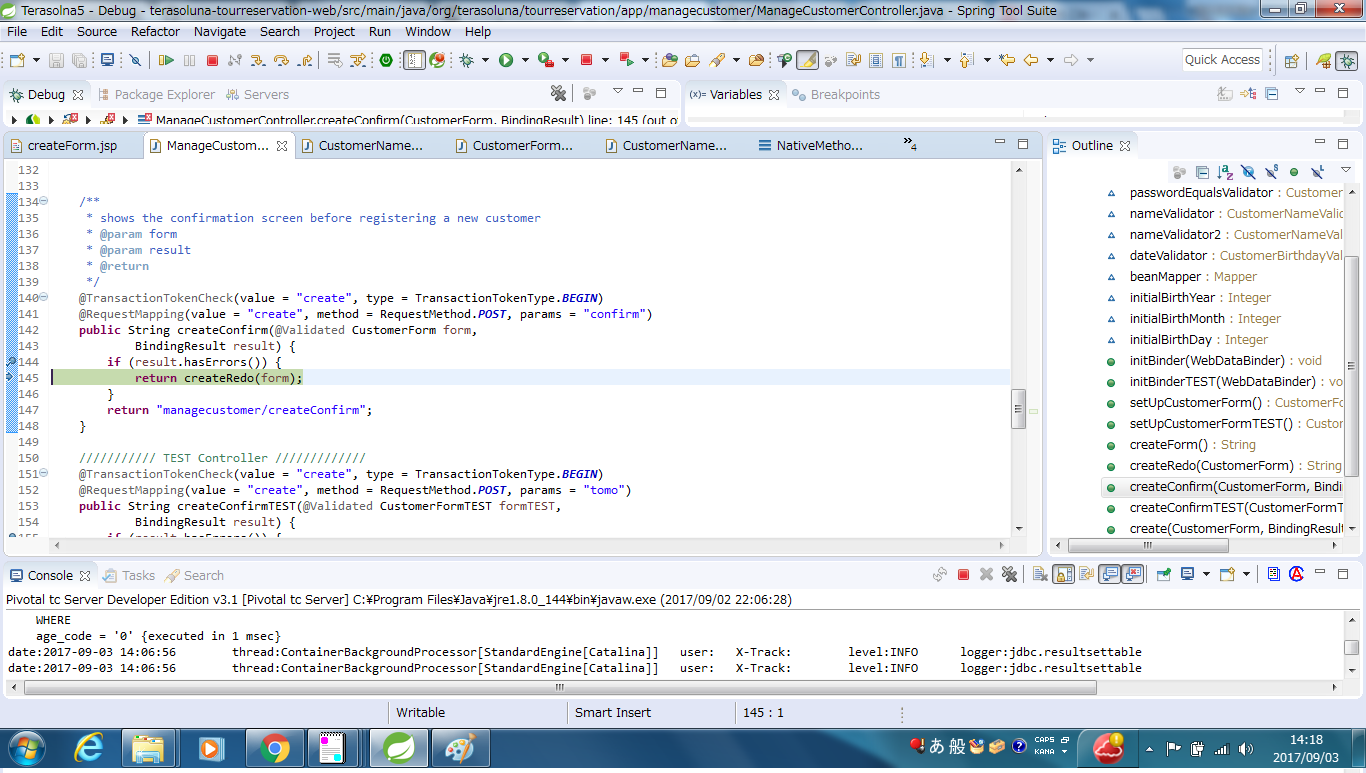The image size is (1366, 773).
Task: Click the green Run launch button
Action: pyautogui.click(x=506, y=60)
